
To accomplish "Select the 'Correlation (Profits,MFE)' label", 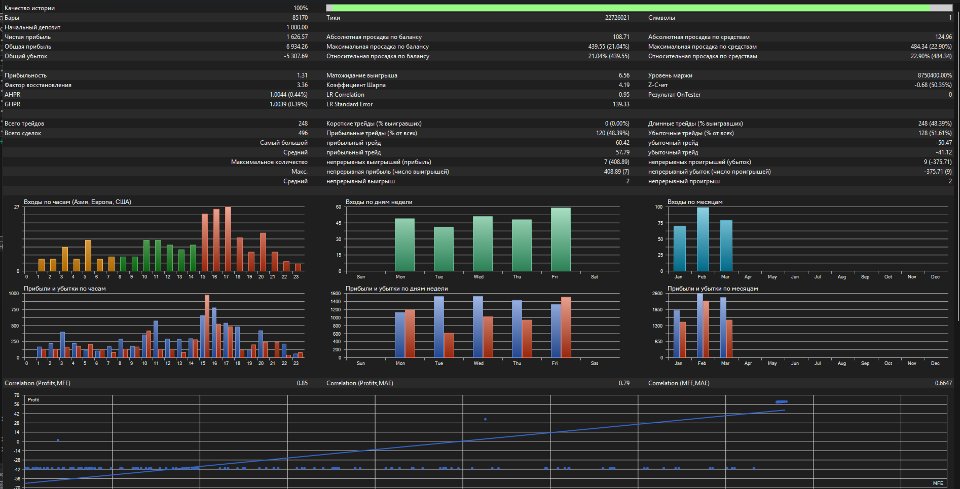I will (36, 384).
